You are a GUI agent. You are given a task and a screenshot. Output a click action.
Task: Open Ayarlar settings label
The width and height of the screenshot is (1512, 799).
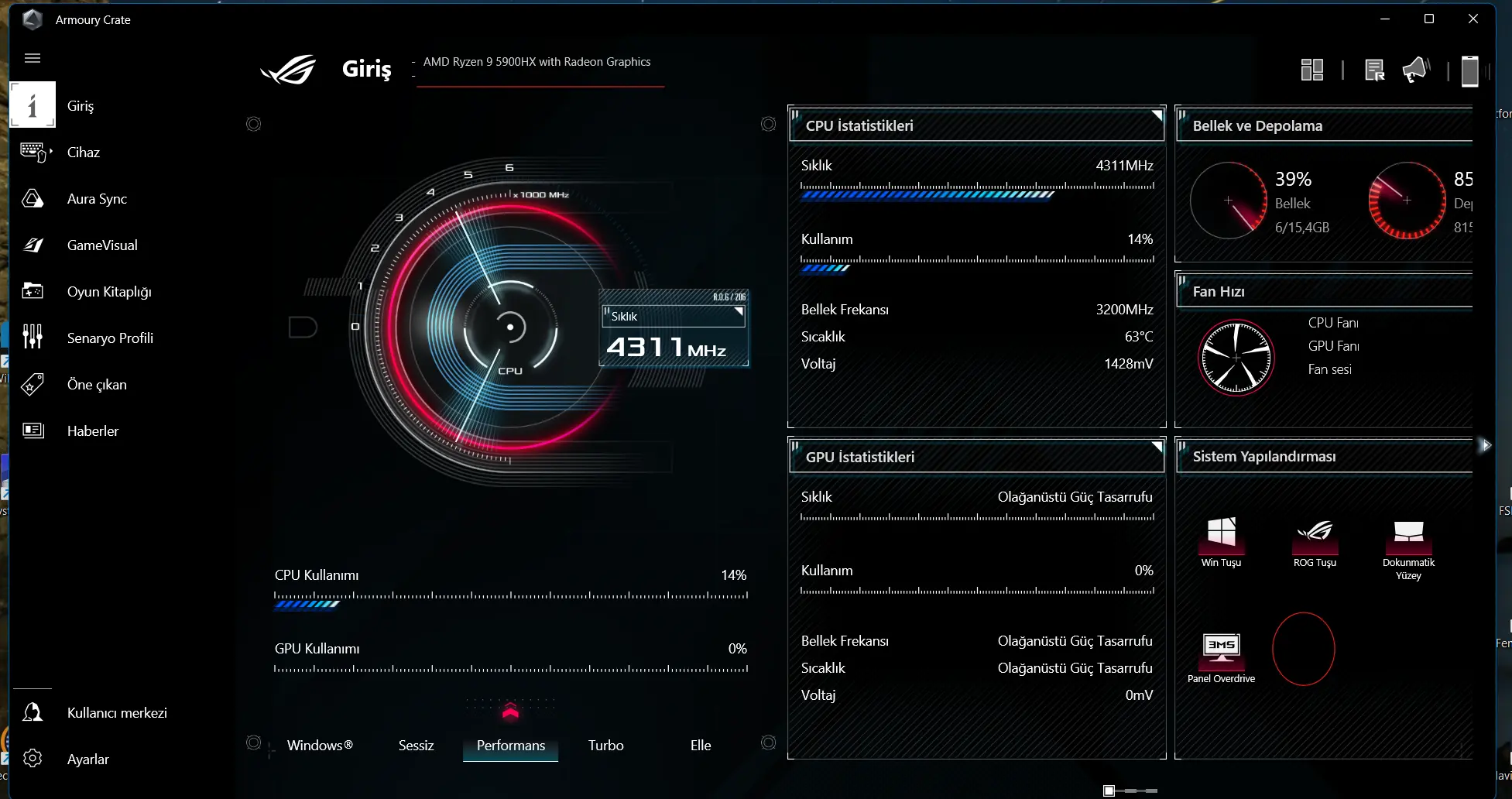pyautogui.click(x=88, y=760)
